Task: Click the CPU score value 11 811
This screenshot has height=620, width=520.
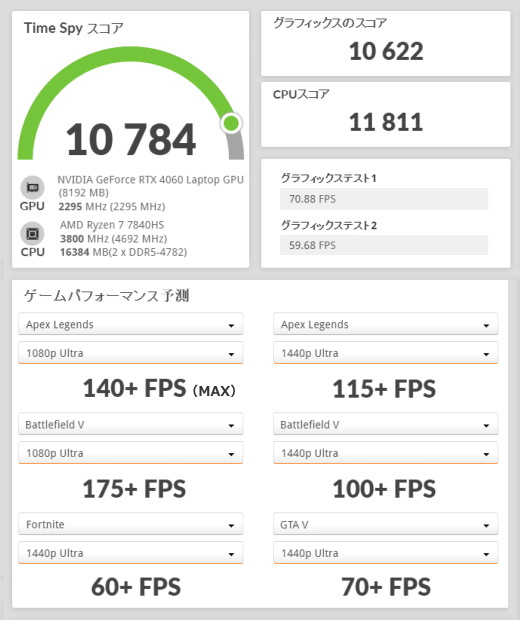Action: (x=386, y=122)
